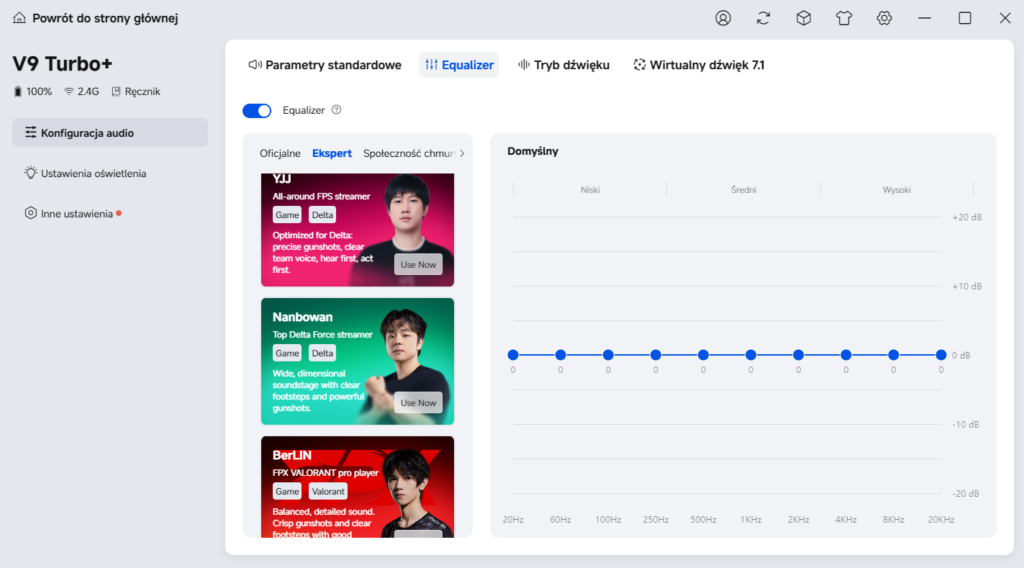Image resolution: width=1024 pixels, height=568 pixels.
Task: Click the refresh sync icon in title bar
Action: point(763,18)
